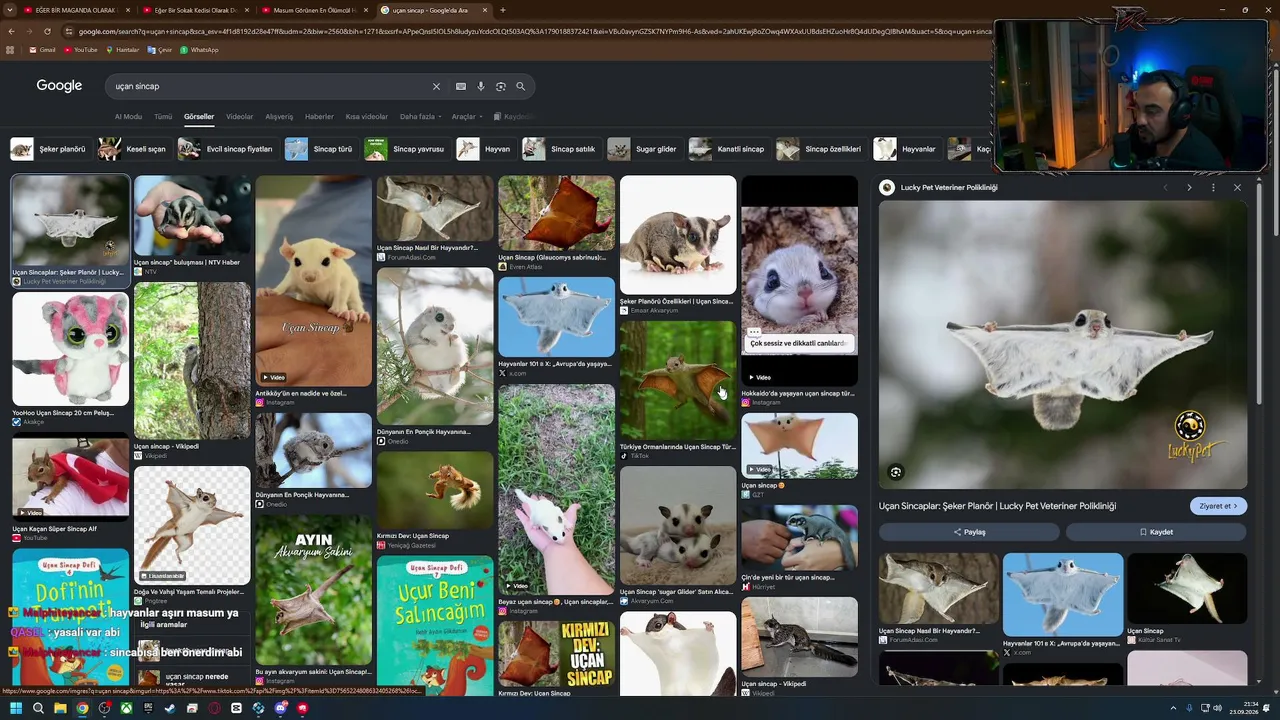Expand the Daha fazla dropdown
This screenshot has height=720, width=1280.
pos(421,116)
